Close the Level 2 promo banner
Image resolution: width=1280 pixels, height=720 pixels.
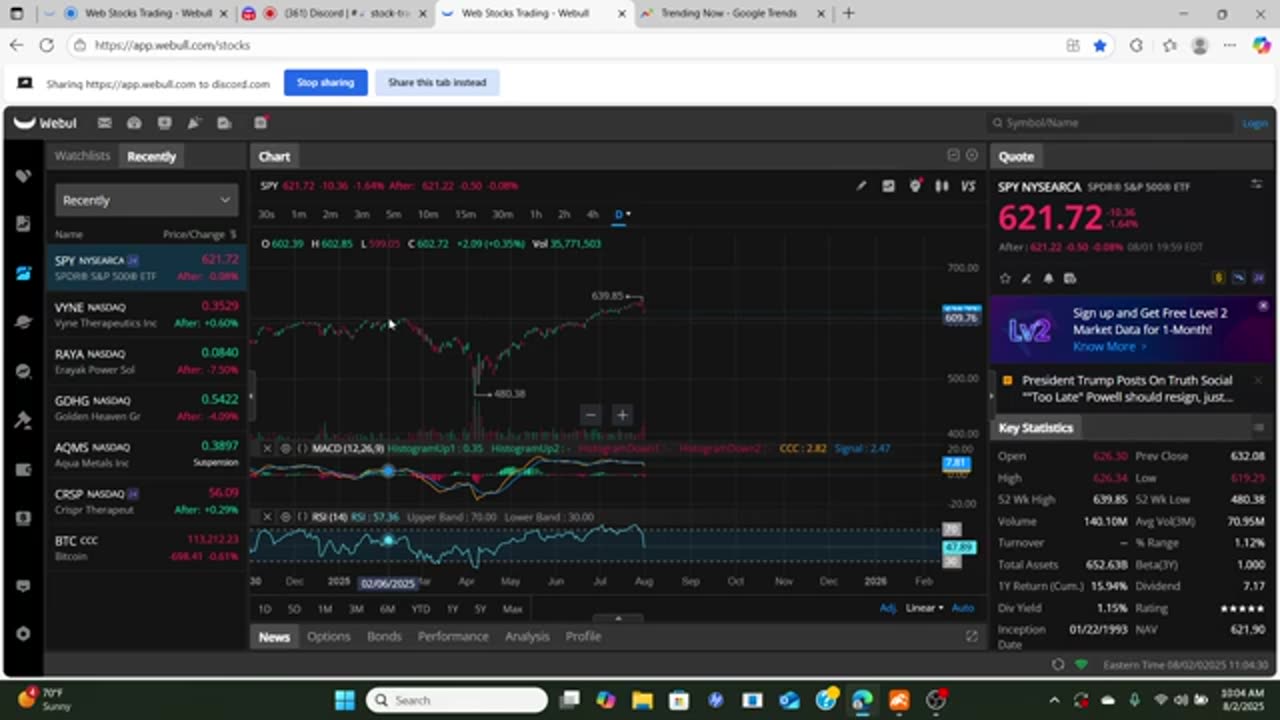pyautogui.click(x=1263, y=305)
